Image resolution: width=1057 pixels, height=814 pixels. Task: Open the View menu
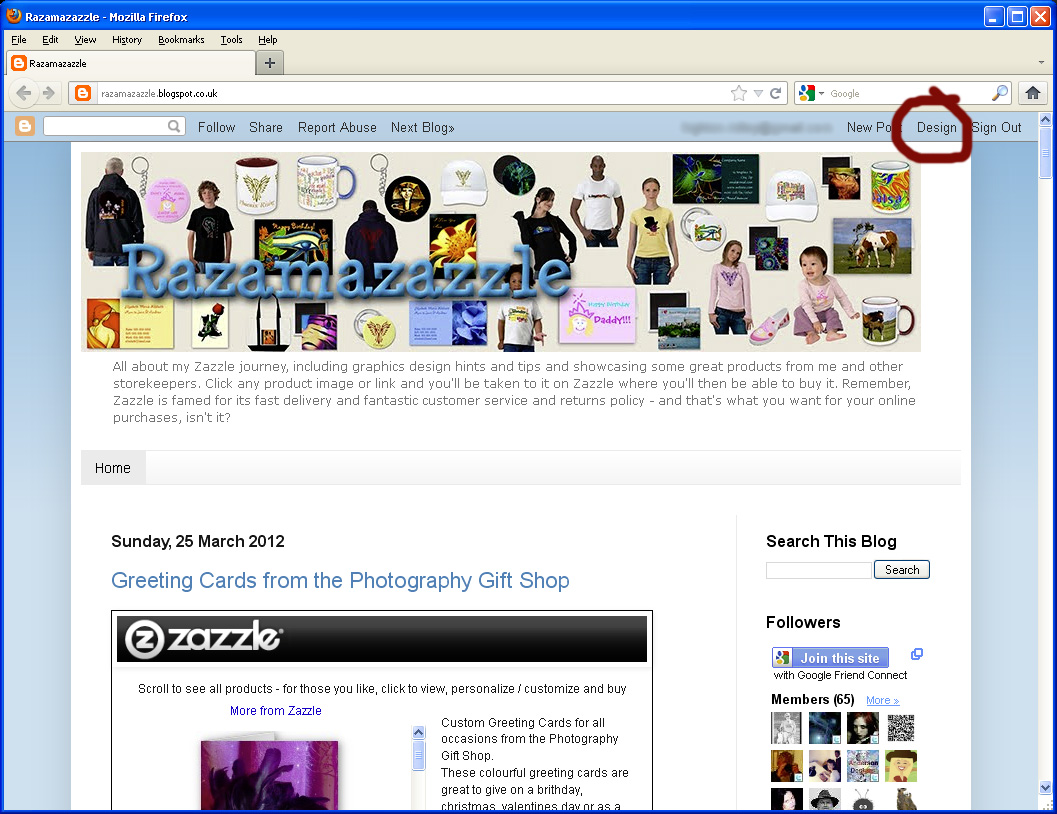pos(85,40)
